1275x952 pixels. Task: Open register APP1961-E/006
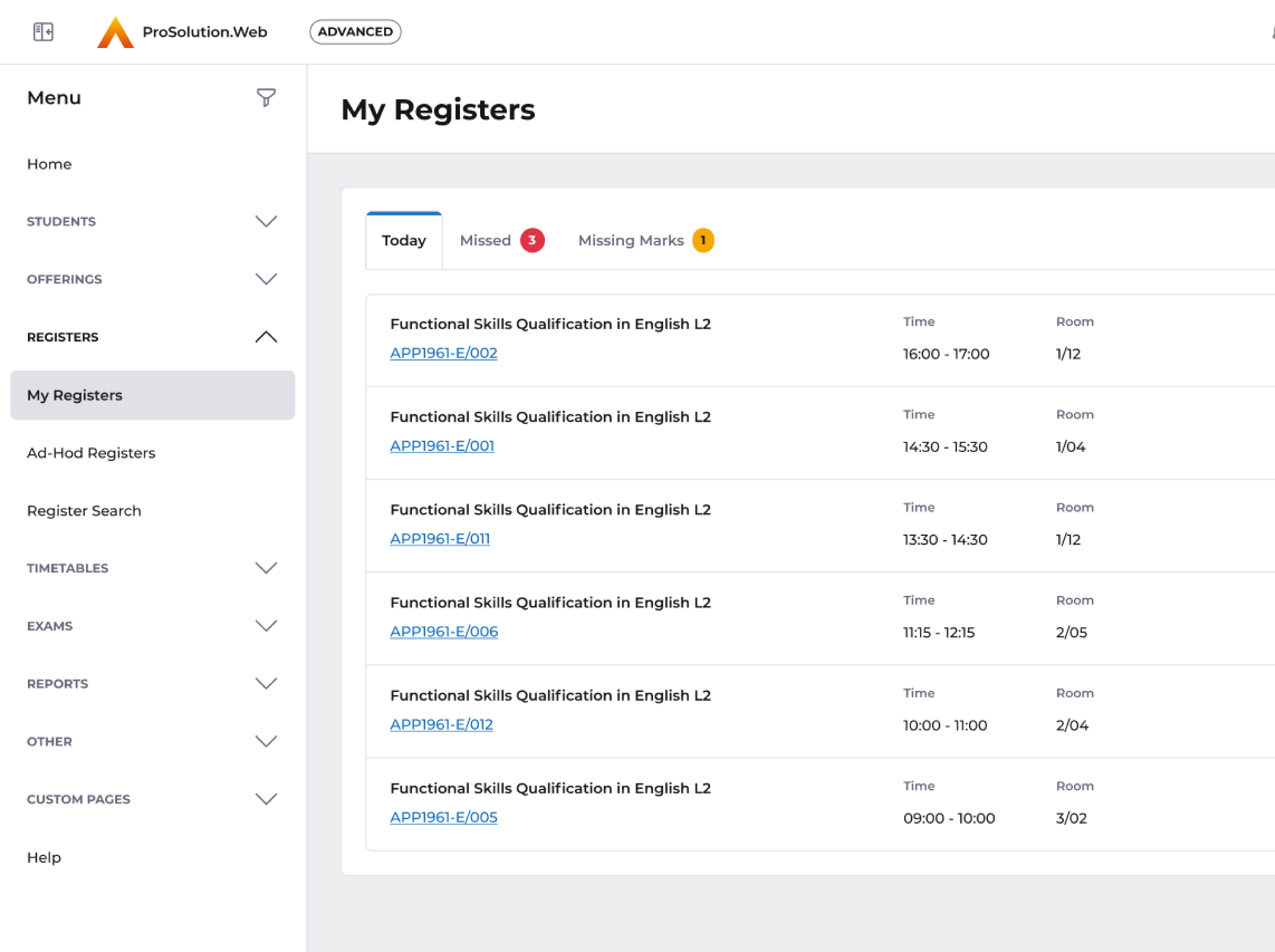coord(444,632)
